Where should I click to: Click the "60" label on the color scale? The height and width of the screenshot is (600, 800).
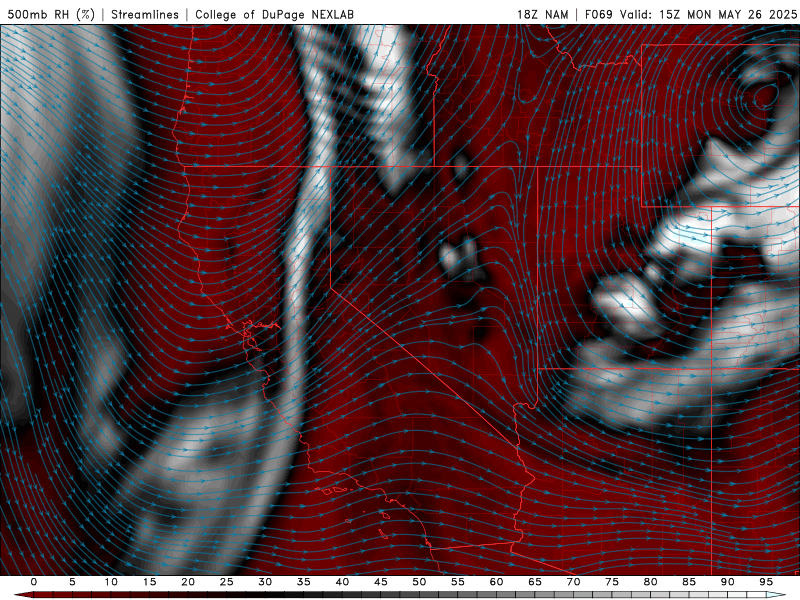pos(496,582)
